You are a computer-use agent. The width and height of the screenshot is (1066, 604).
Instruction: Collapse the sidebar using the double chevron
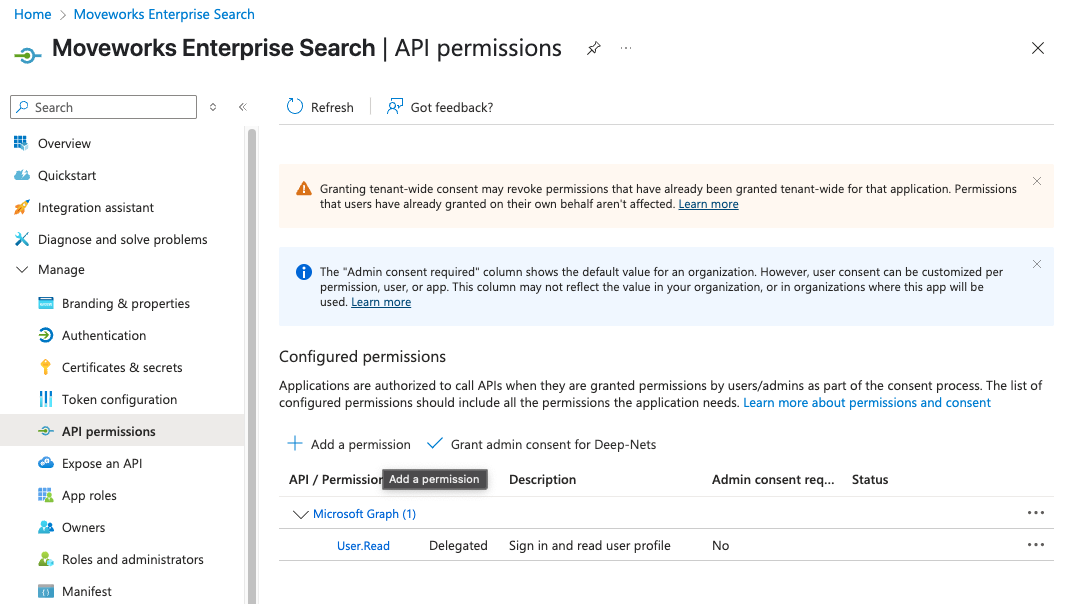click(x=242, y=107)
